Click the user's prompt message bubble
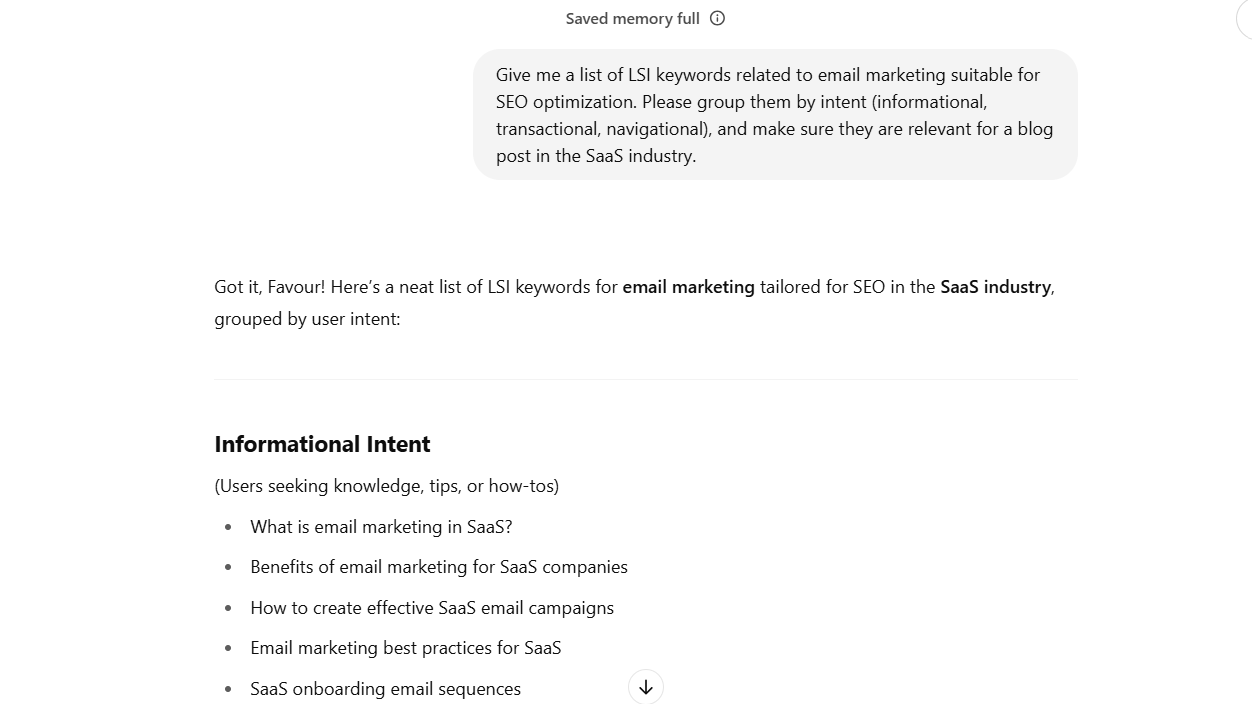Viewport: 1252px width, 706px height. [775, 115]
